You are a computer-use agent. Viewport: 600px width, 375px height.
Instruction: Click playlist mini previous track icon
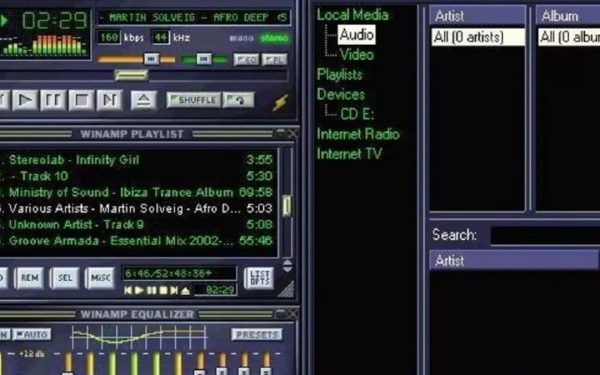[x=128, y=290]
